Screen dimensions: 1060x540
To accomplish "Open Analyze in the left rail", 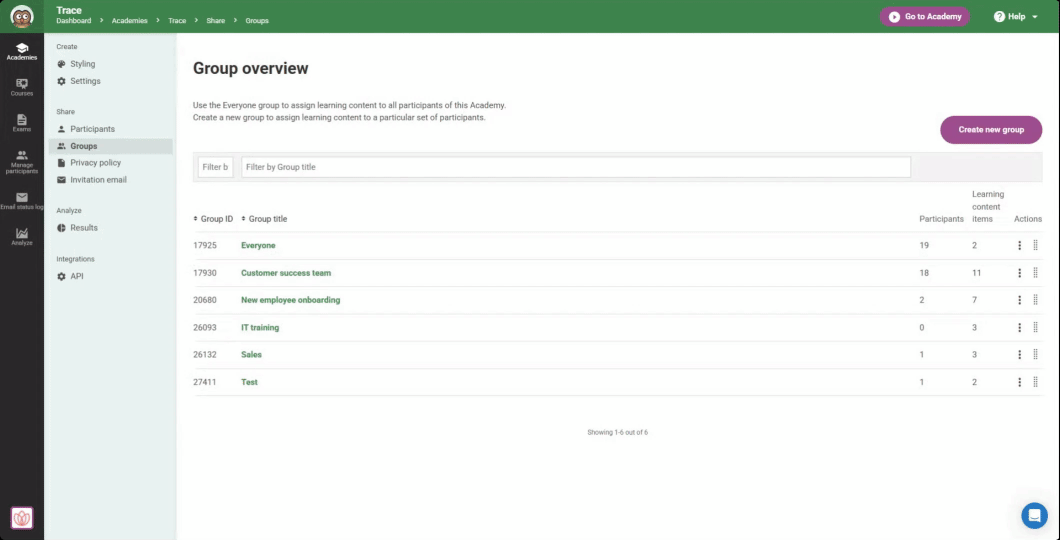I will coord(22,236).
